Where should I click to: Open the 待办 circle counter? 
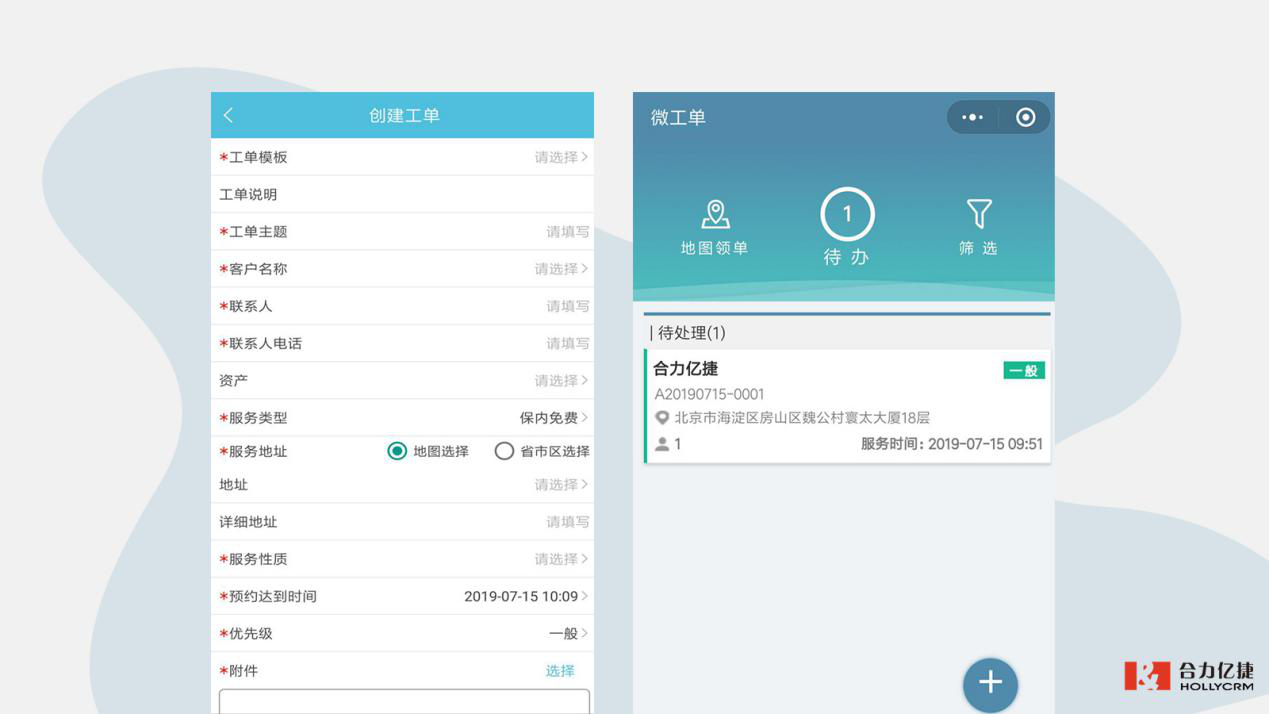pyautogui.click(x=847, y=214)
